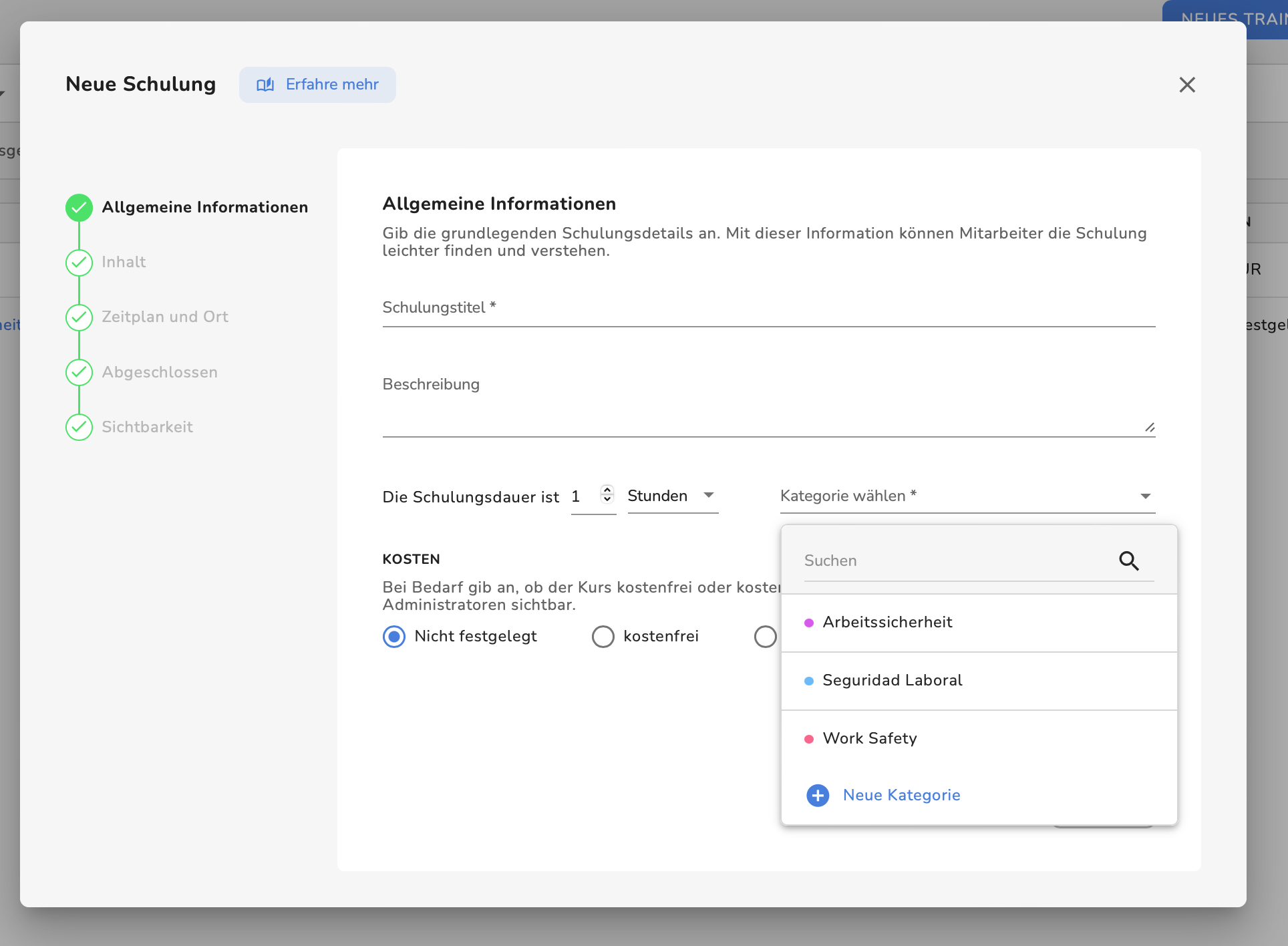Viewport: 1288px width, 946px height.
Task: Focus the Schulungstitel input field
Action: click(769, 309)
